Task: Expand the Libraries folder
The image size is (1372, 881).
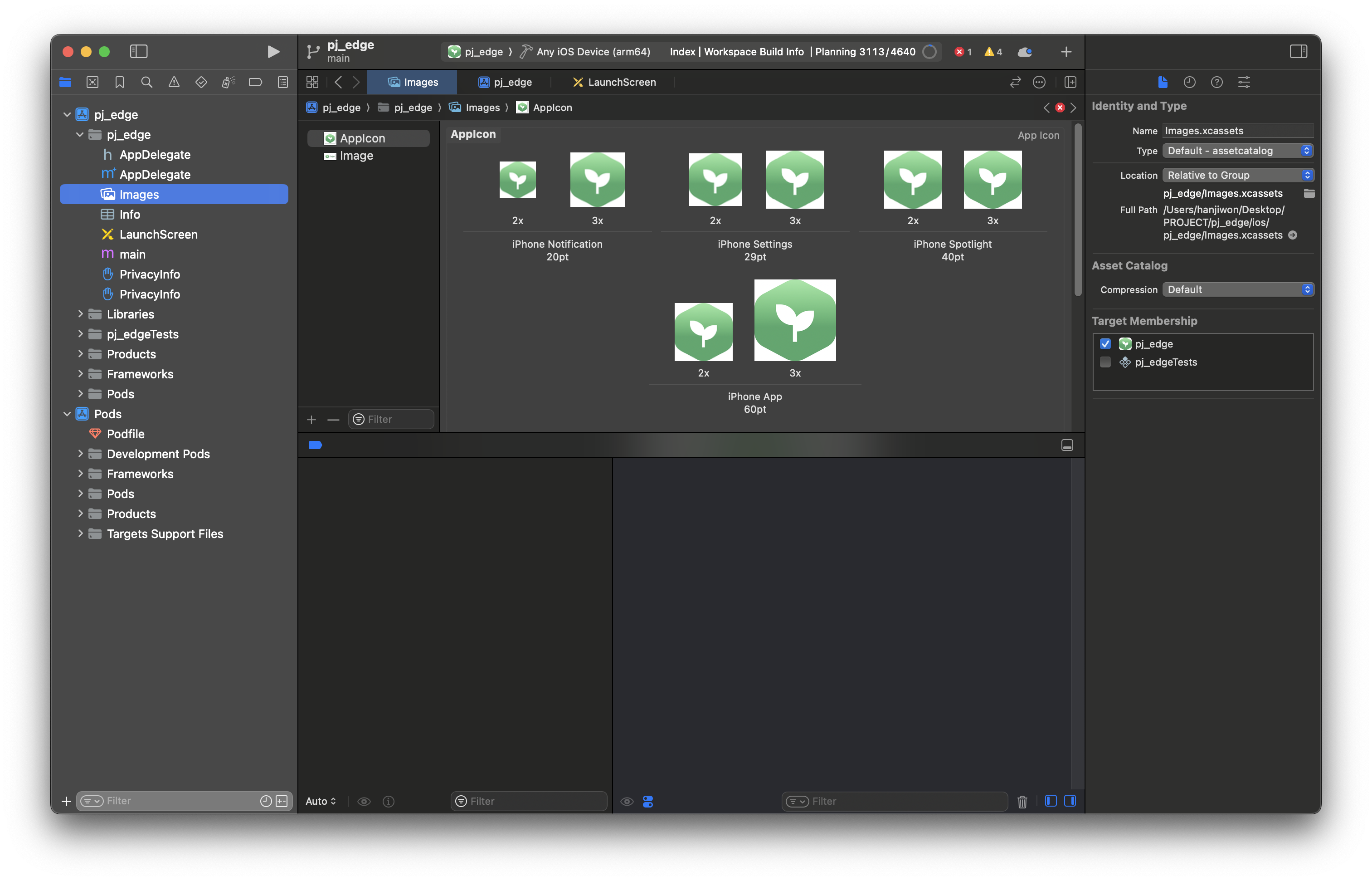Action: [80, 314]
